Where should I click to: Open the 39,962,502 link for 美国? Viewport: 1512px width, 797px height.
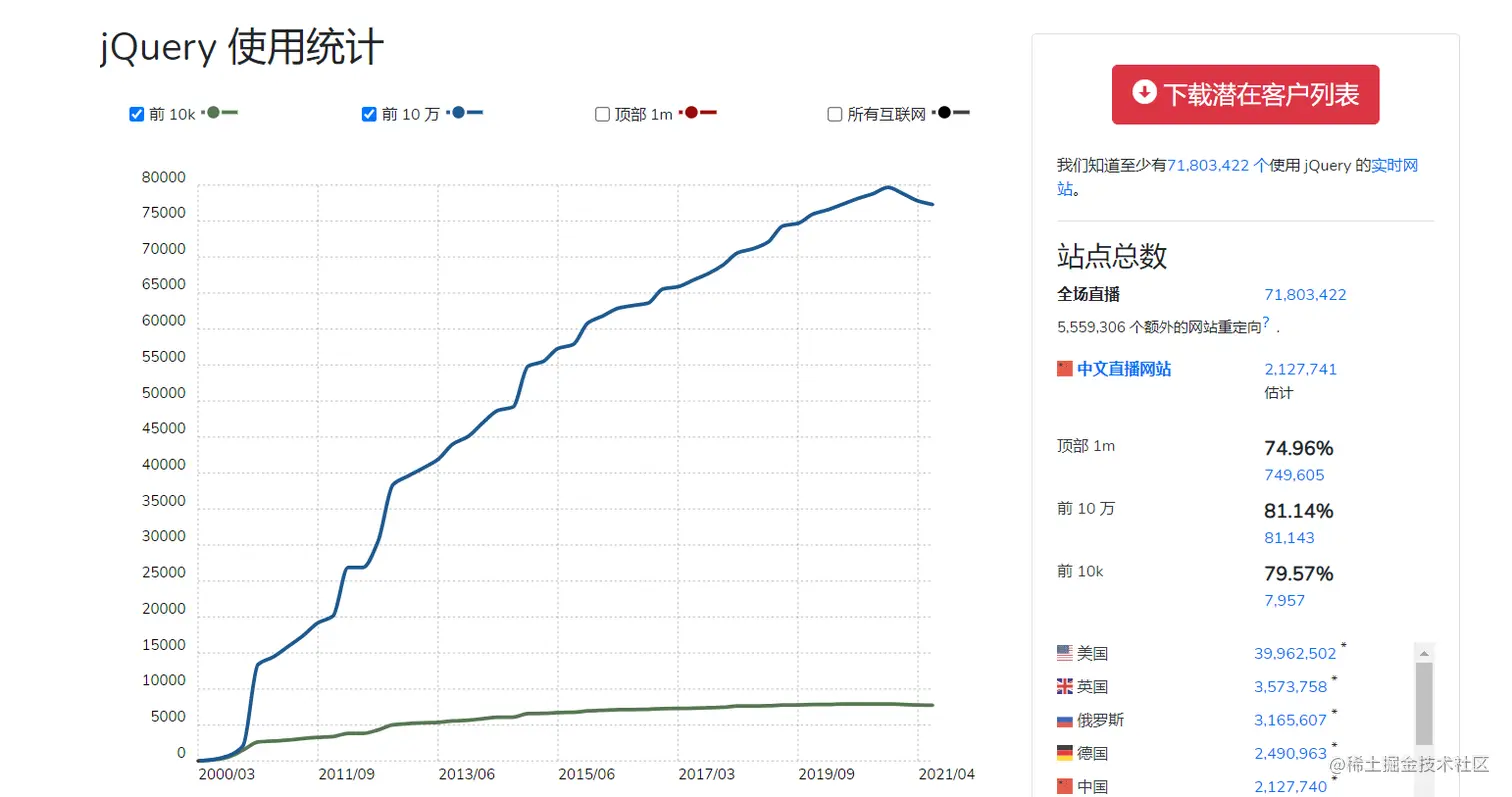click(1295, 654)
